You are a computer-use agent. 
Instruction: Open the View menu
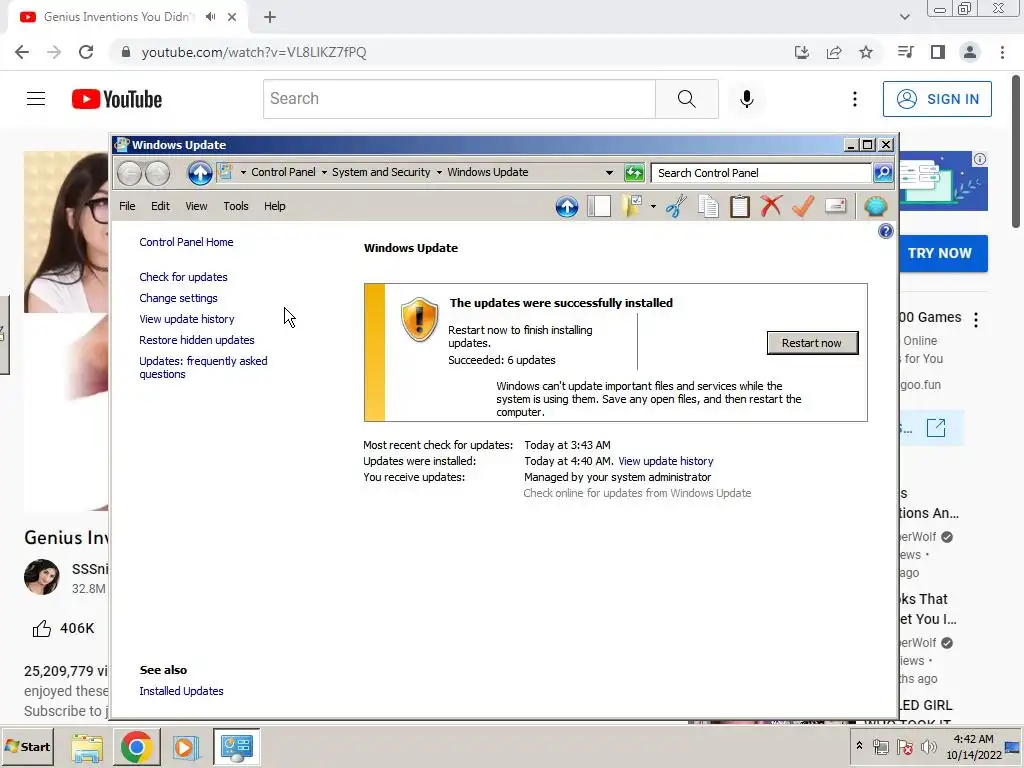(196, 206)
